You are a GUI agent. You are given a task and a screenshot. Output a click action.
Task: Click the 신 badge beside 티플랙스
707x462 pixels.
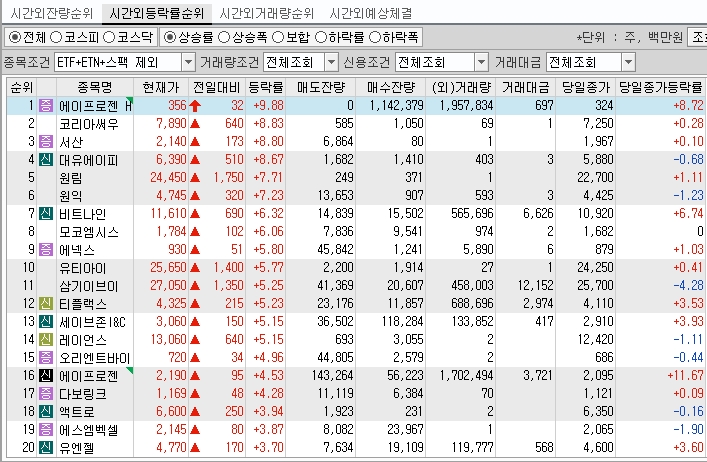46,304
